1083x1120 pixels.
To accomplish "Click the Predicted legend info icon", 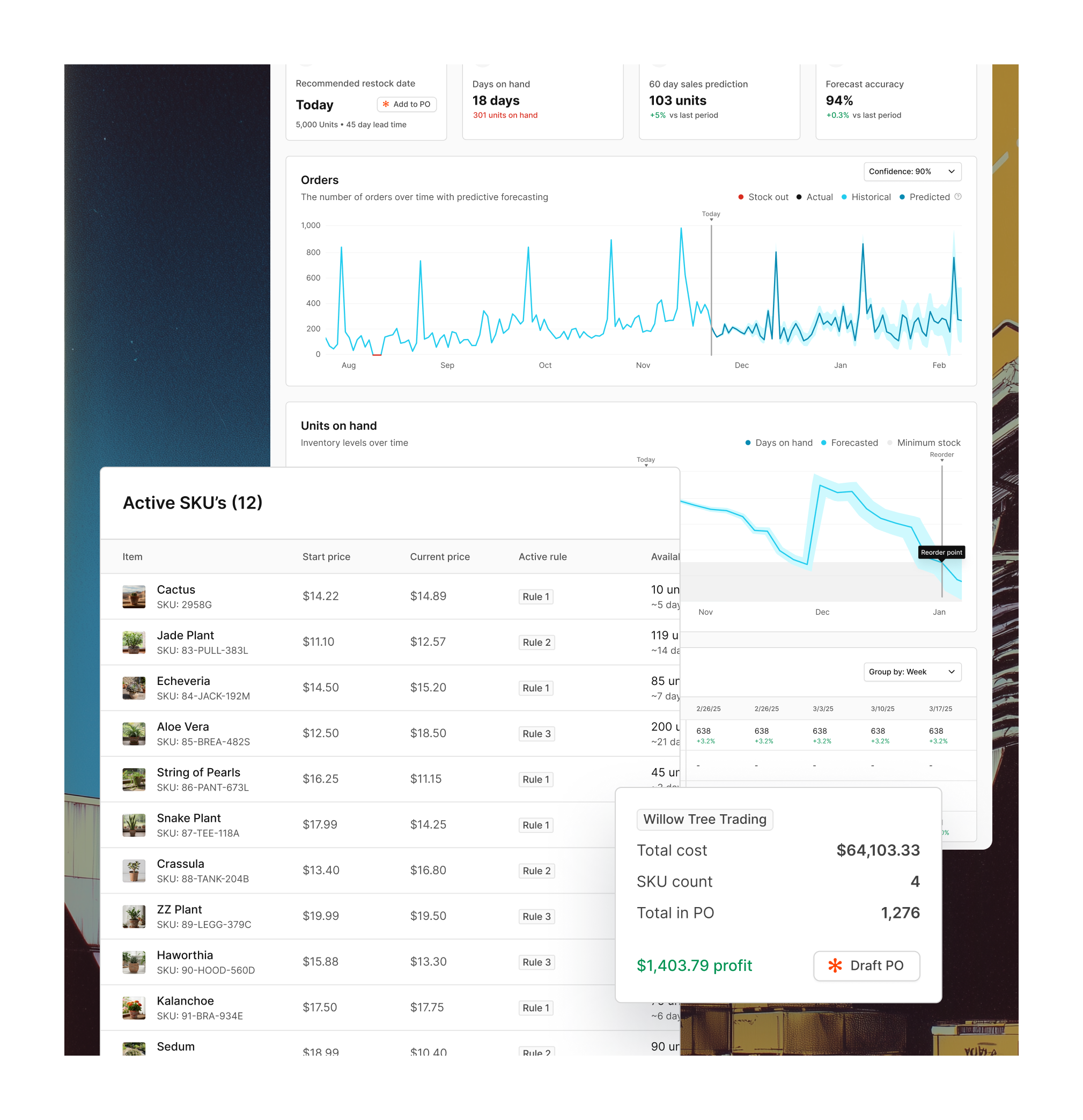I will point(959,196).
